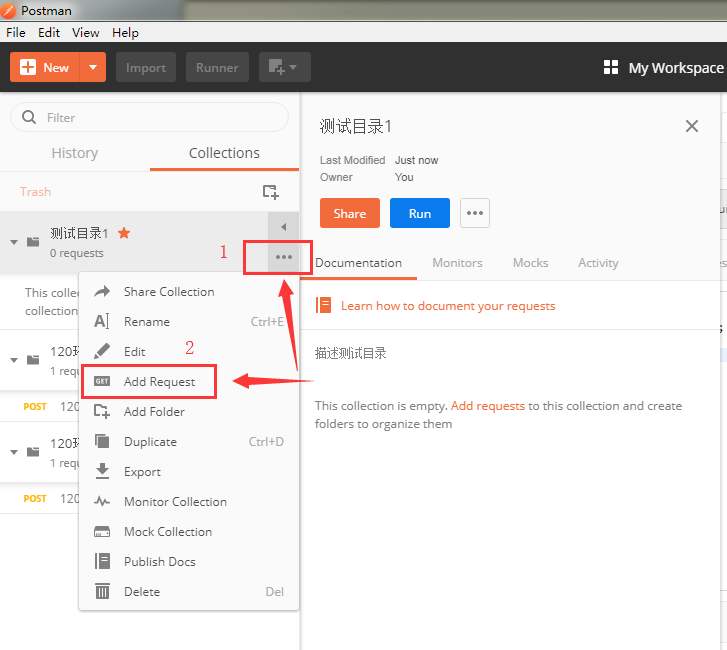
Task: Select the first POST request row
Action: pyautogui.click(x=40, y=407)
